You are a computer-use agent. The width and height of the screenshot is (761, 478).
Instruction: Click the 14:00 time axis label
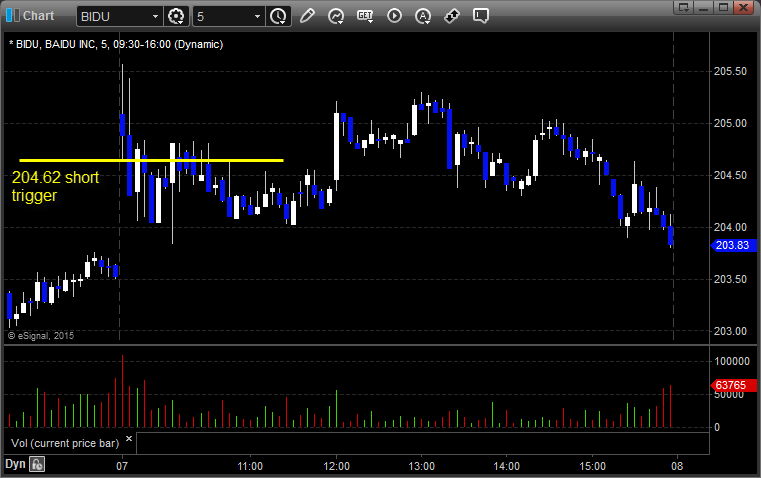(507, 466)
